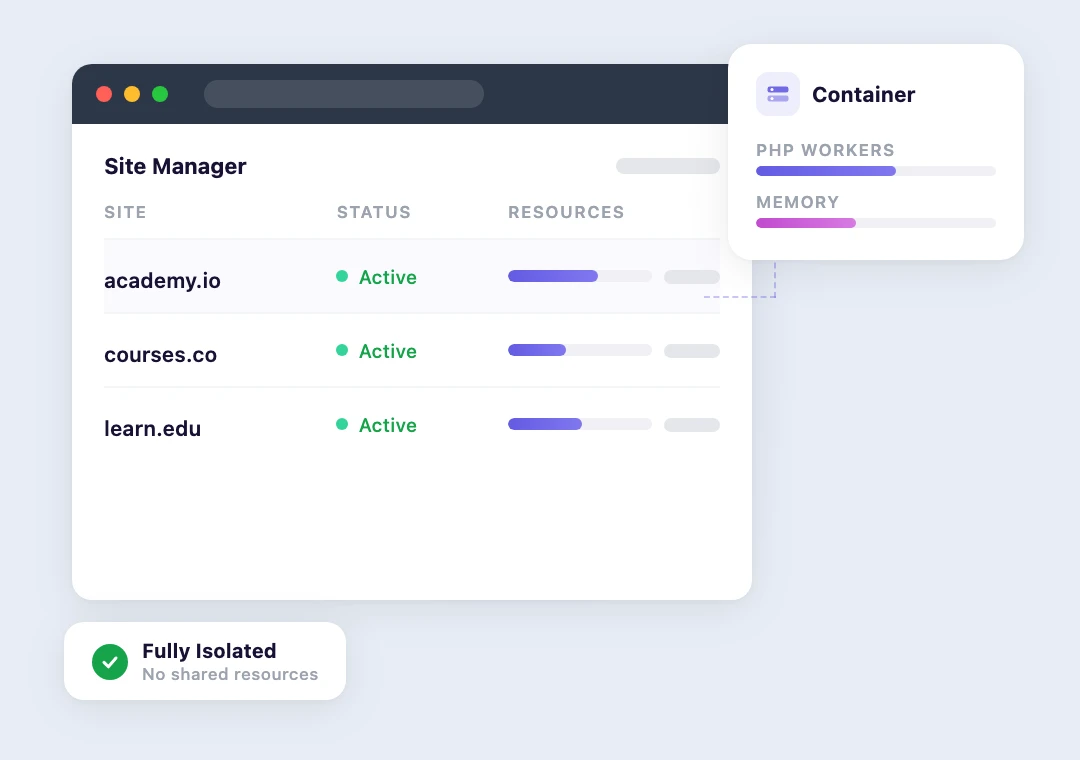Click the yellow traffic light in browser toolbar
Viewport: 1080px width, 760px height.
click(x=132, y=93)
